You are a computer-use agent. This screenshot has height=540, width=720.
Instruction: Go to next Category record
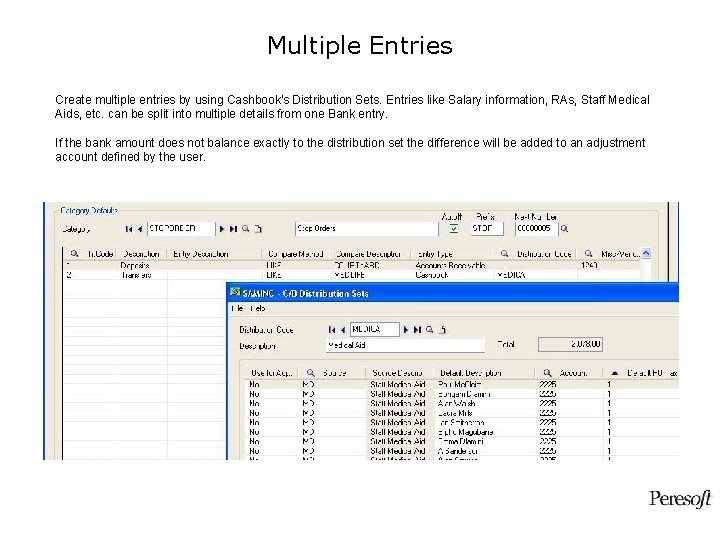coord(222,229)
